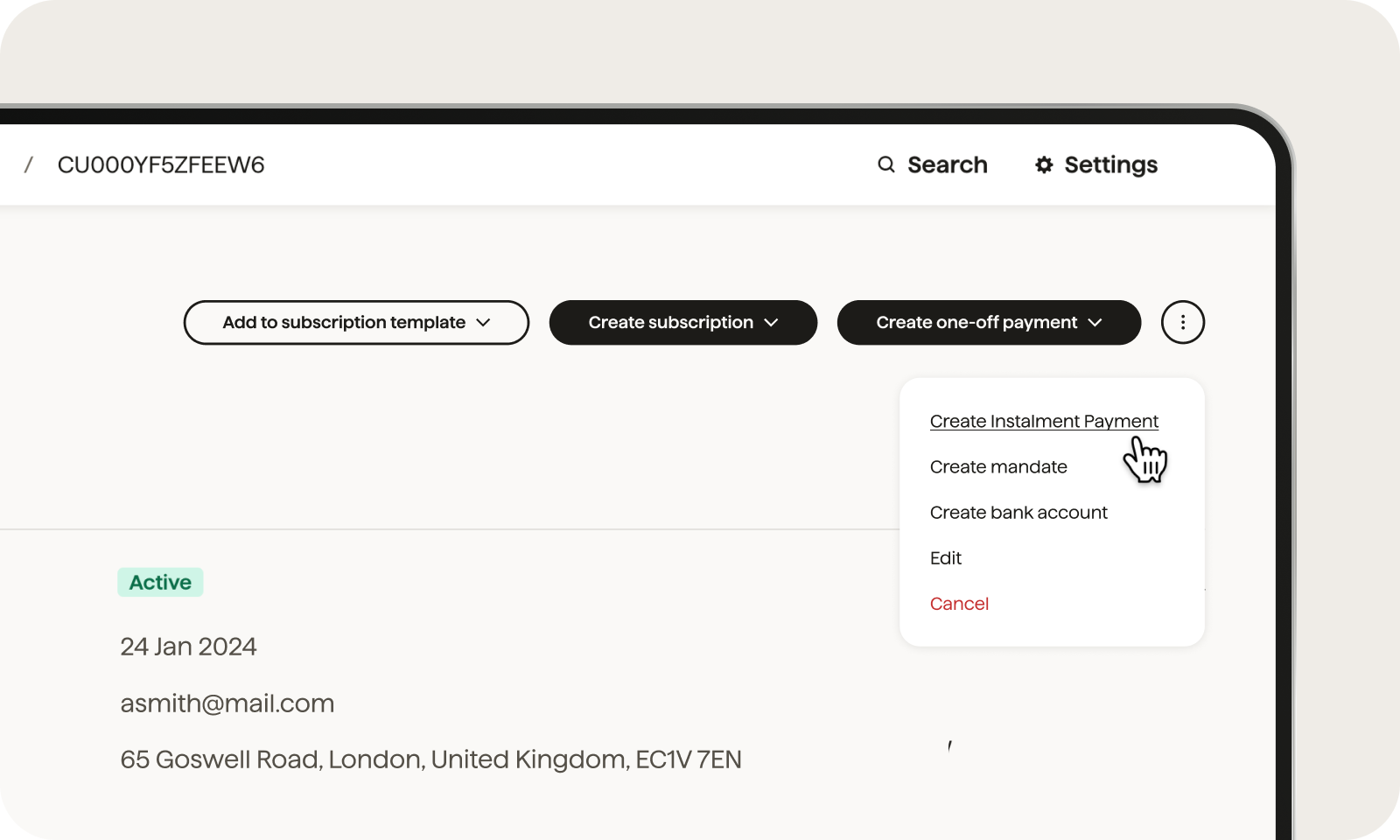Click the asmith@mail.com email address

[227, 703]
